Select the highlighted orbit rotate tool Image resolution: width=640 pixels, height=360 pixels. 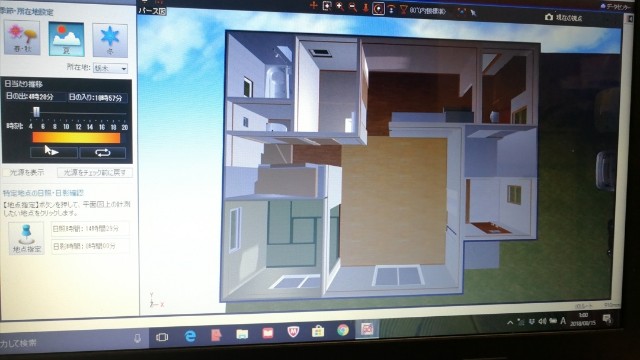pos(378,9)
